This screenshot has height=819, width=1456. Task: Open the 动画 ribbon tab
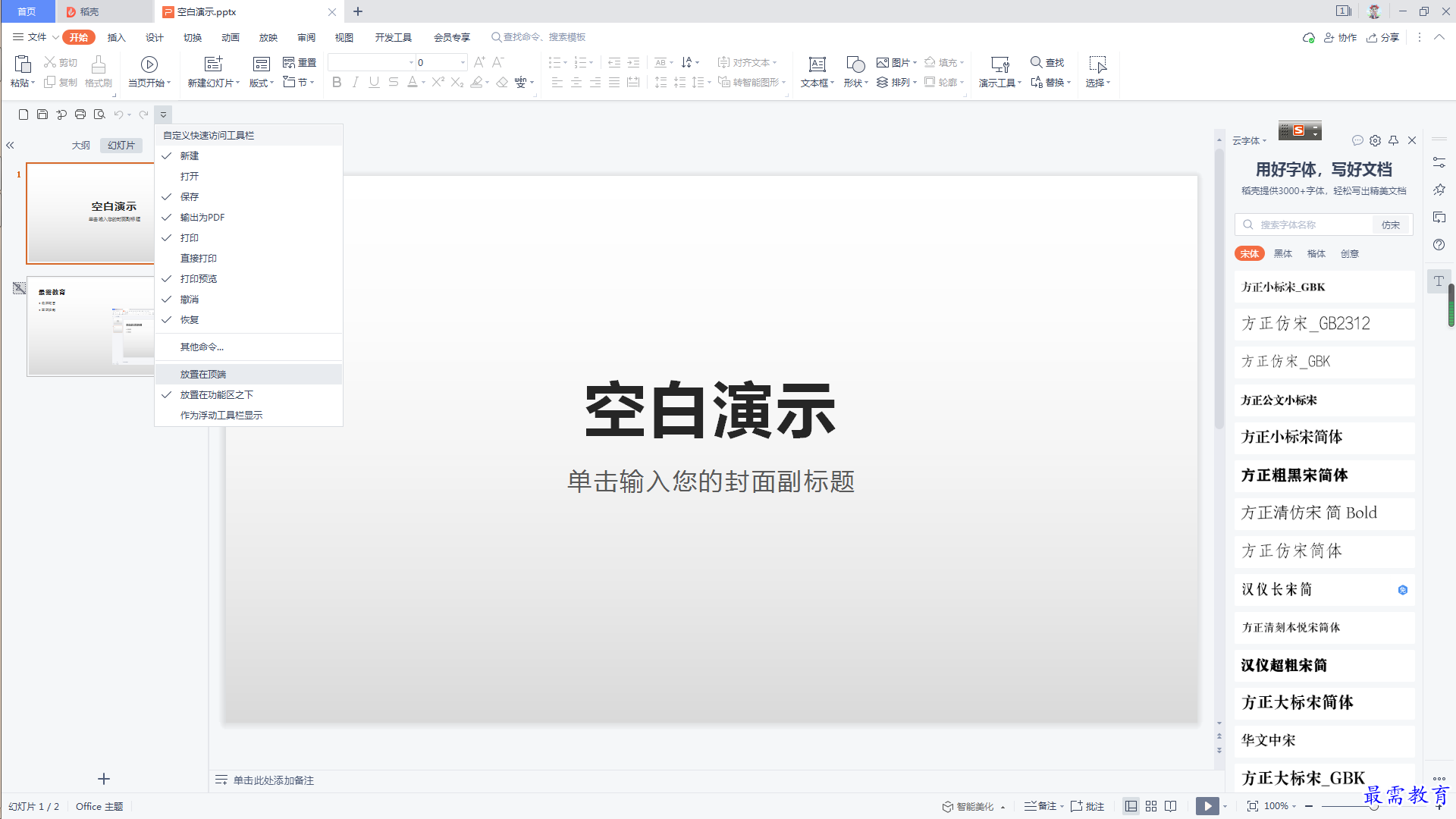230,37
